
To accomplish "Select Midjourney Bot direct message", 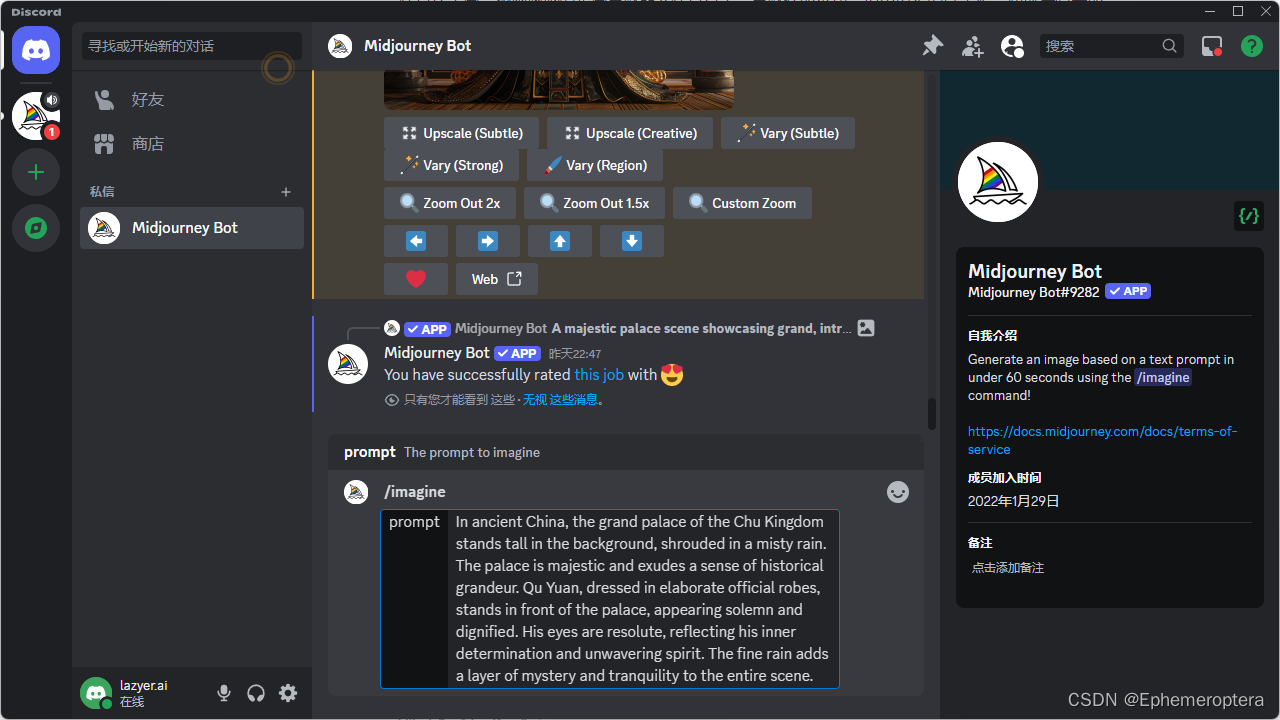I will [x=192, y=228].
